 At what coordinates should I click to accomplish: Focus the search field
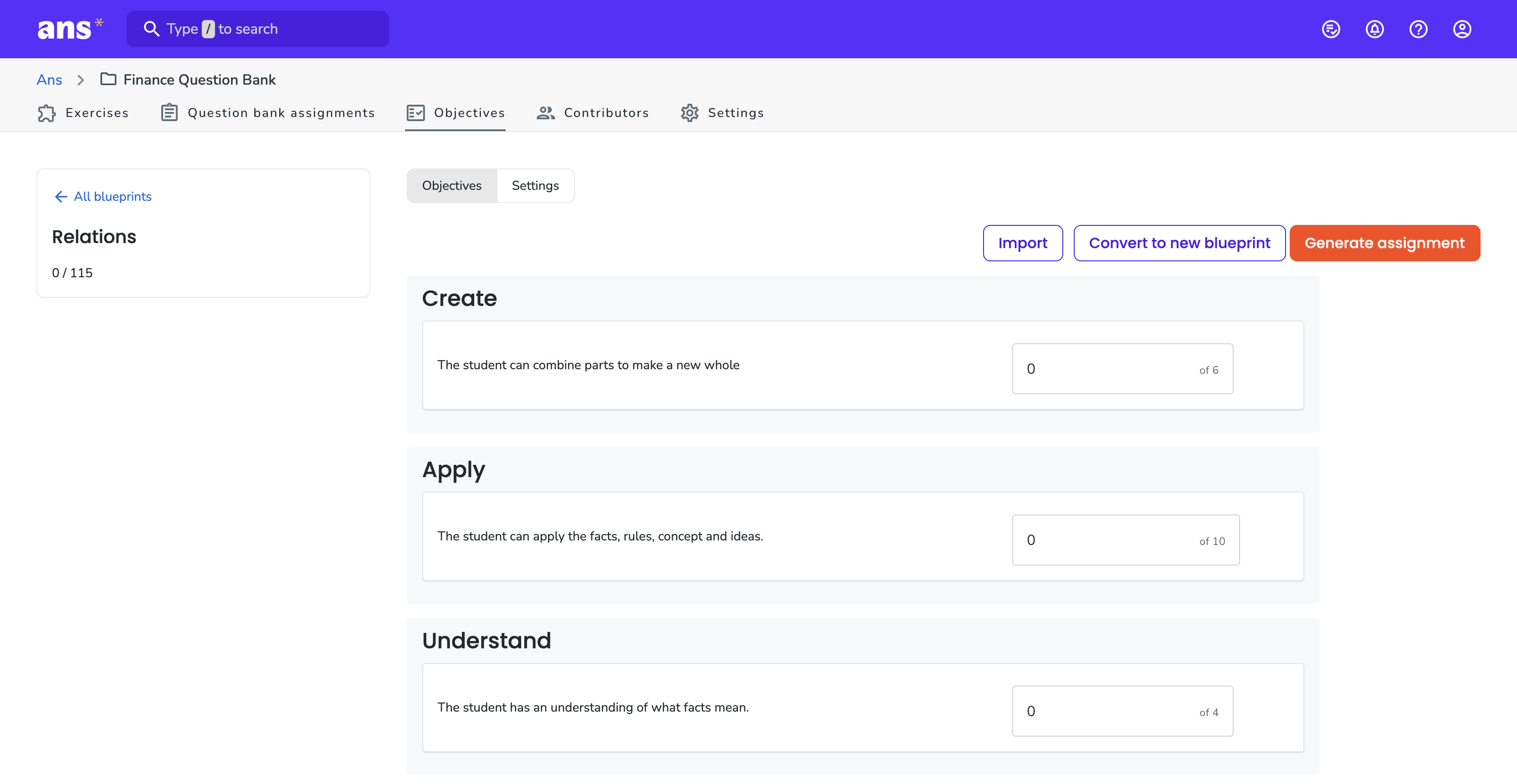(x=257, y=29)
